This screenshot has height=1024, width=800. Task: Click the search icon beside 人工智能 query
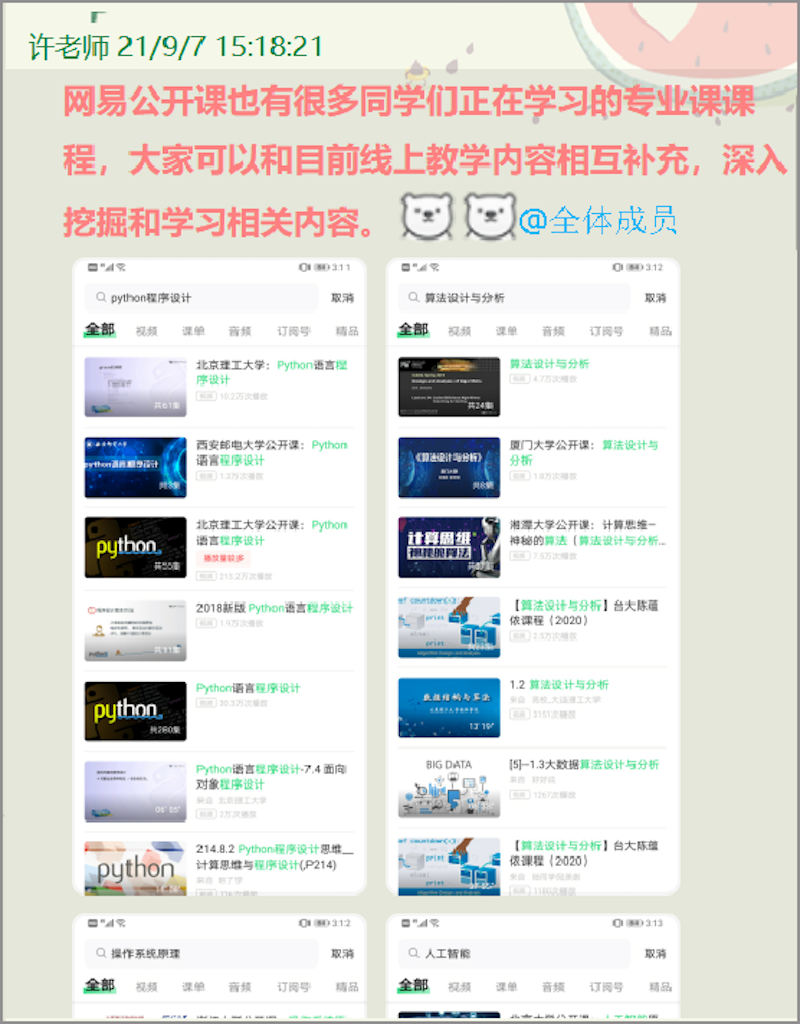pos(414,953)
